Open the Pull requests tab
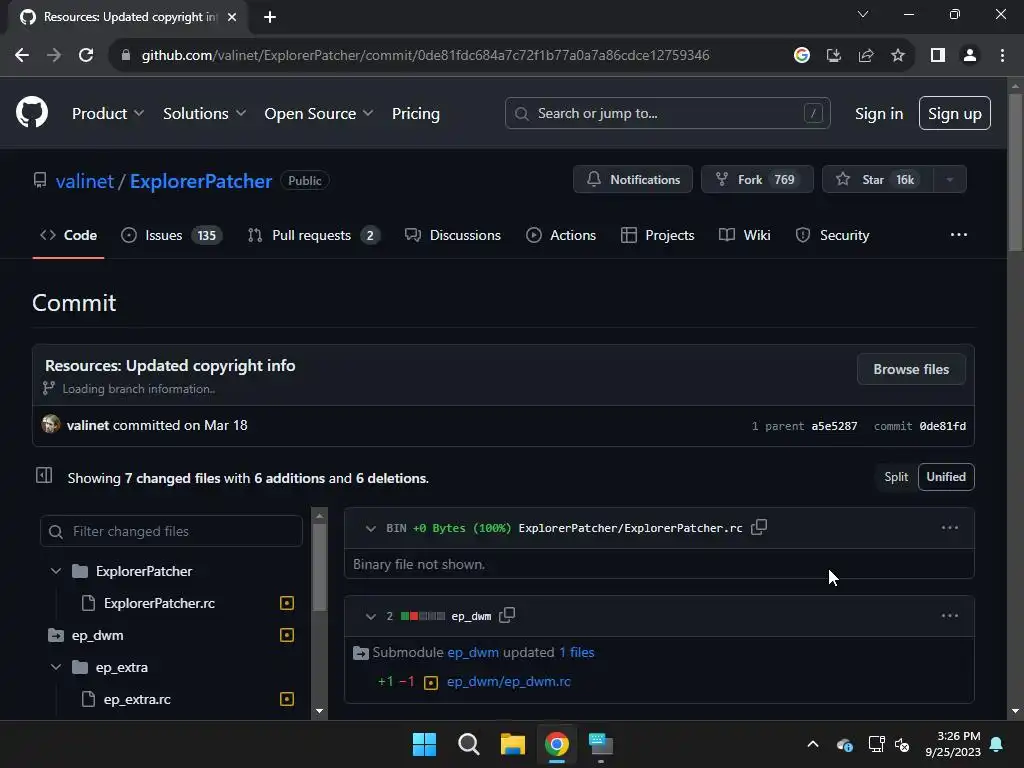The height and width of the screenshot is (768, 1024). [313, 235]
